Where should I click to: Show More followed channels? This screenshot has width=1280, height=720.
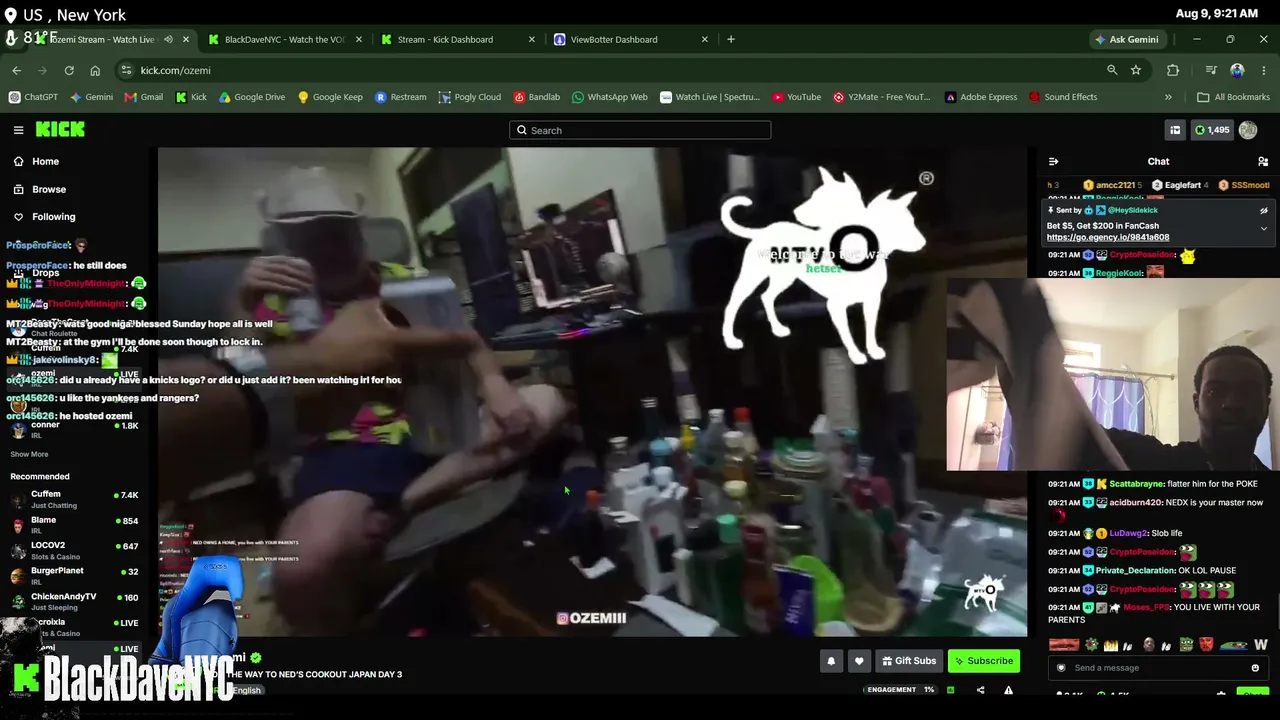click(29, 454)
